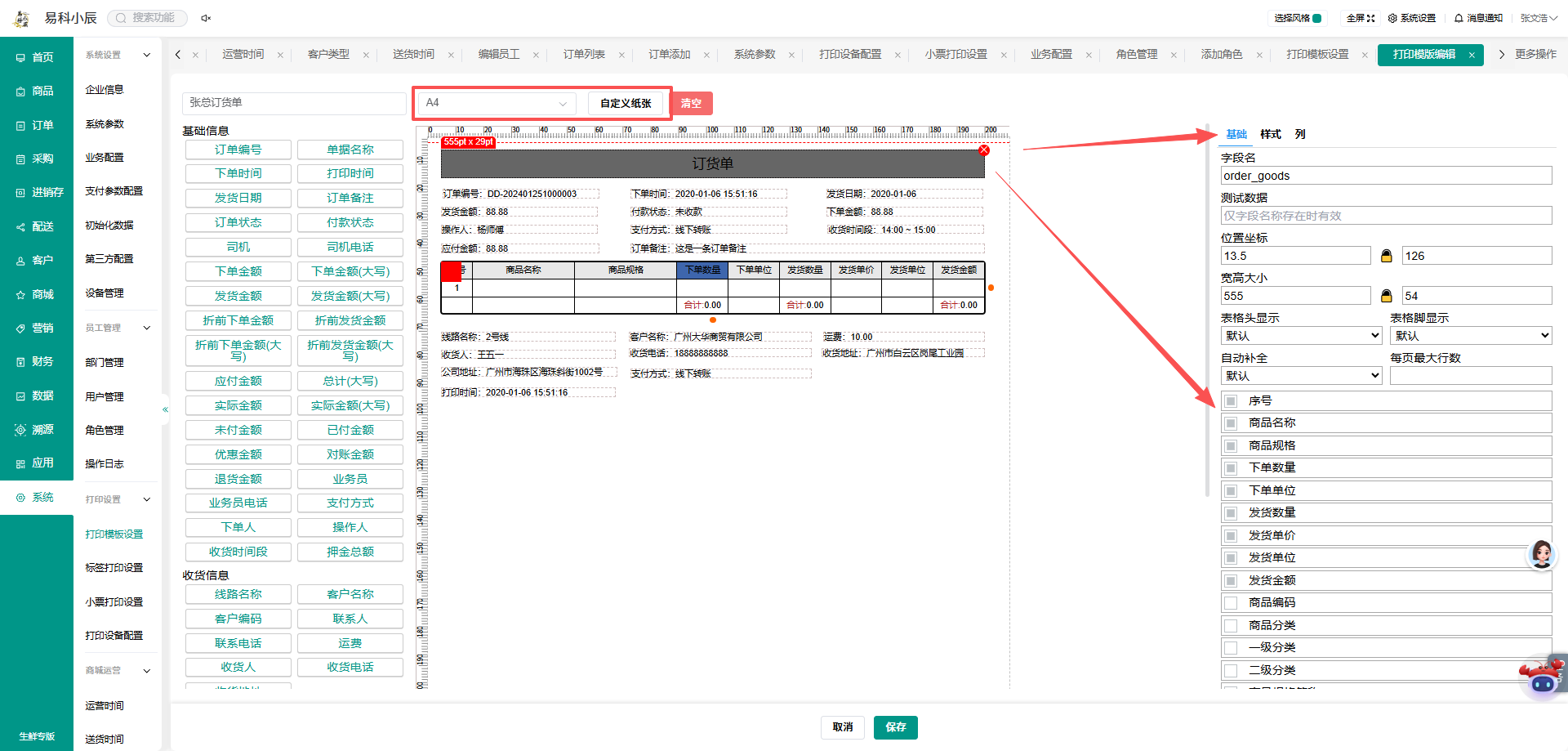Open the 商品 goods sidebar icon

click(20, 92)
